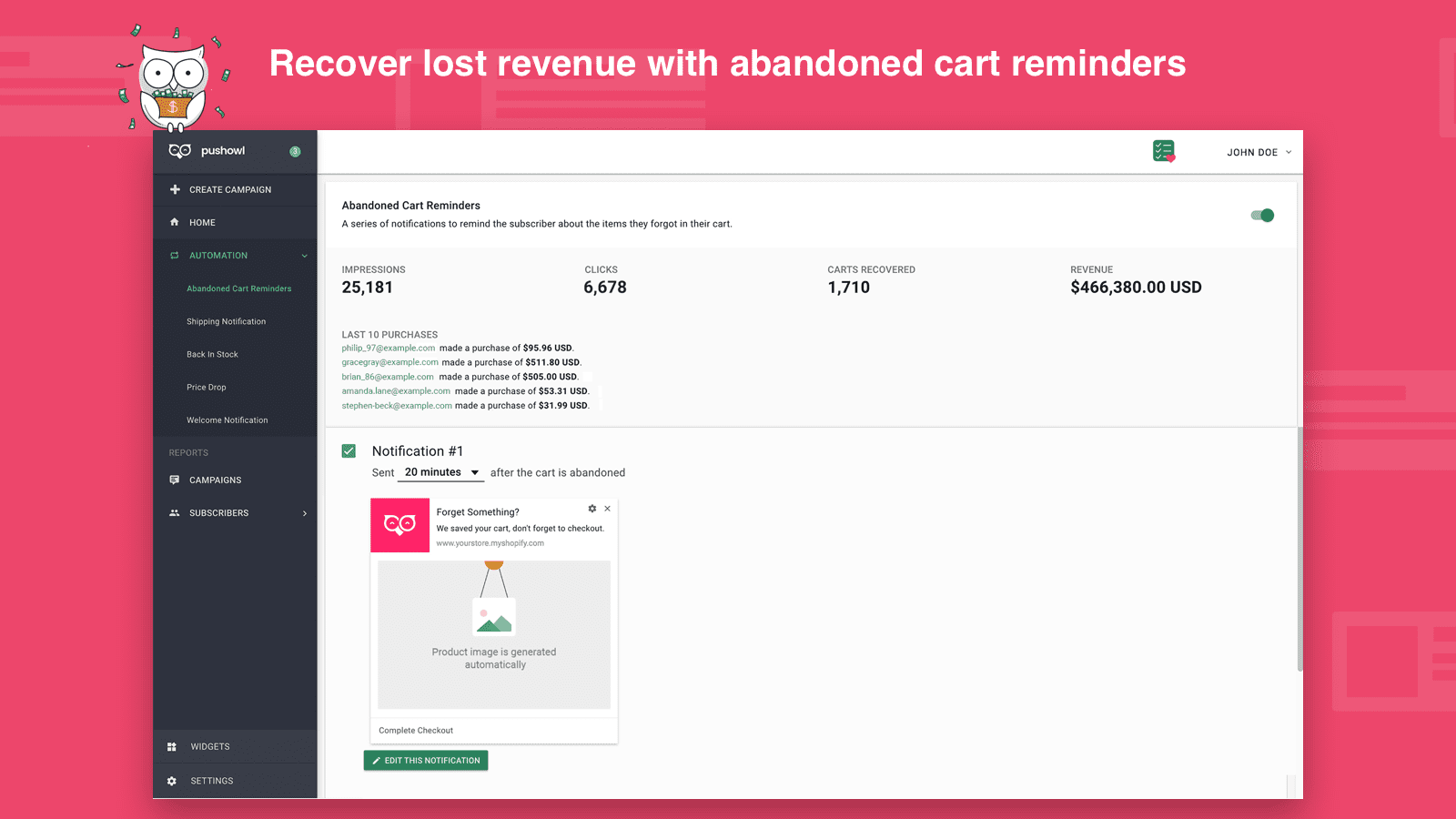
Task: Expand the Subscribers submenu chevron
Action: (305, 513)
